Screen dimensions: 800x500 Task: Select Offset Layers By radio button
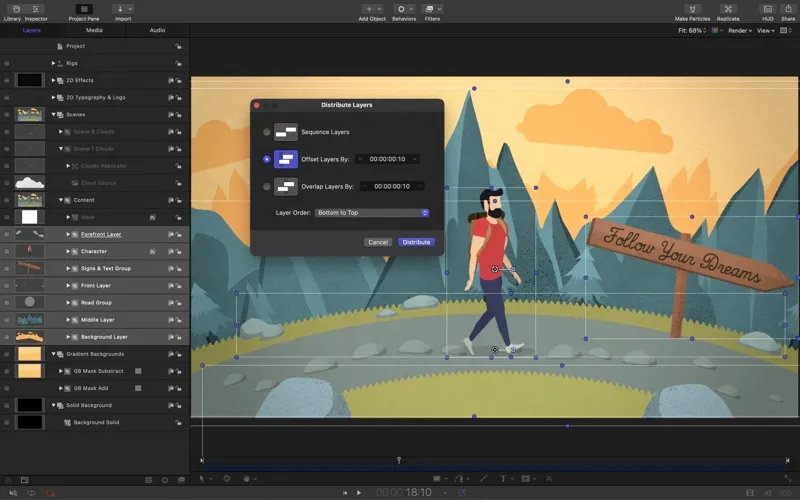pyautogui.click(x=266, y=159)
